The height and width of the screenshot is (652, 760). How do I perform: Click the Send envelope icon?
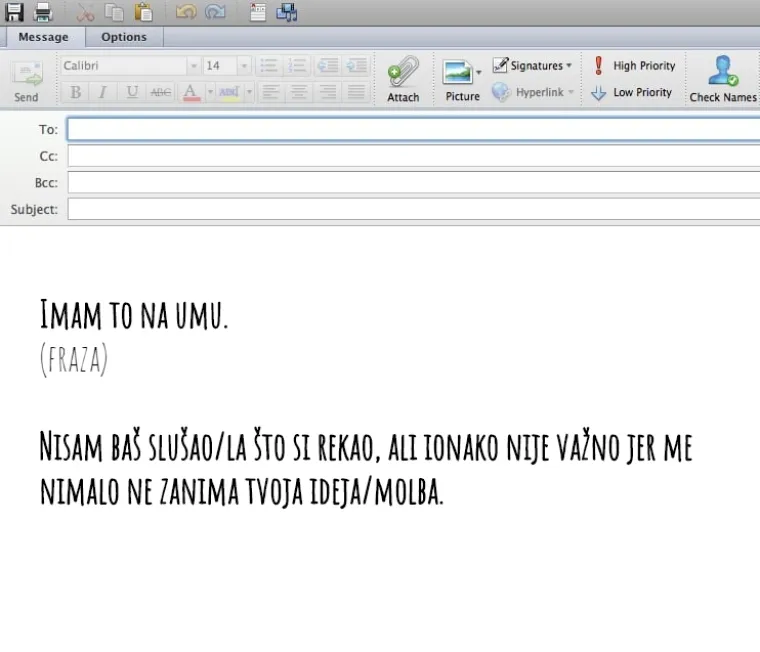[x=27, y=80]
